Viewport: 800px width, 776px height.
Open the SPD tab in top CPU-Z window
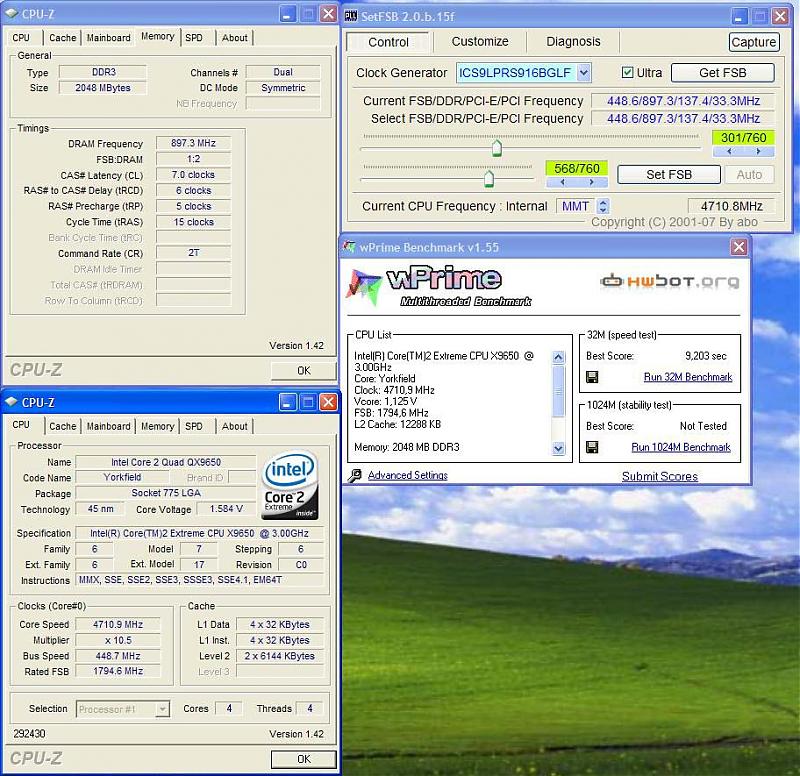(x=194, y=38)
